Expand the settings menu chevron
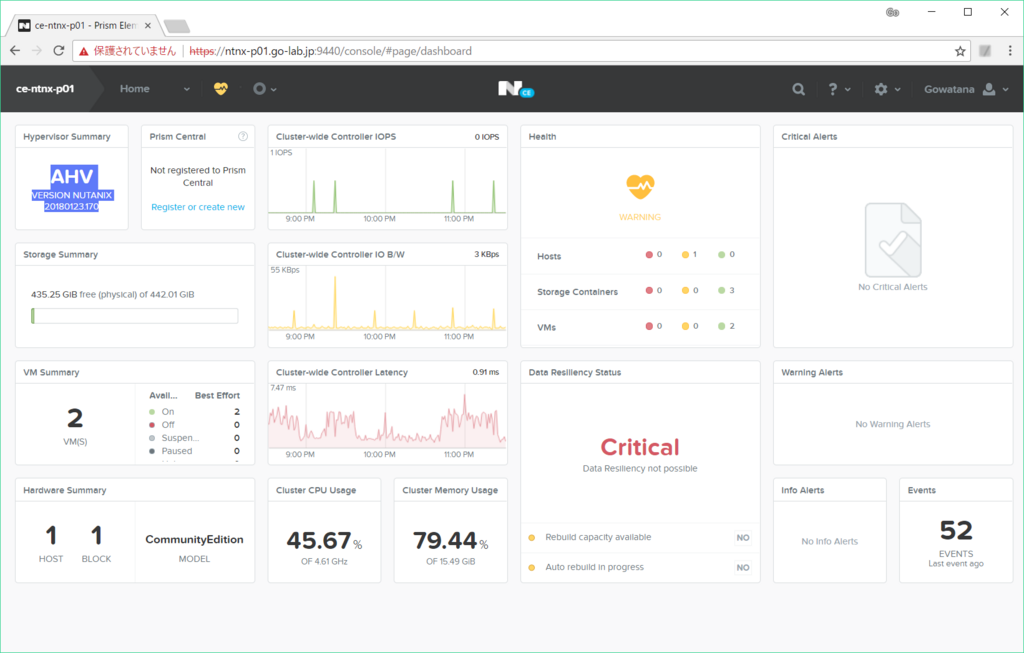Screen dimensions: 1024x653 pos(898,89)
